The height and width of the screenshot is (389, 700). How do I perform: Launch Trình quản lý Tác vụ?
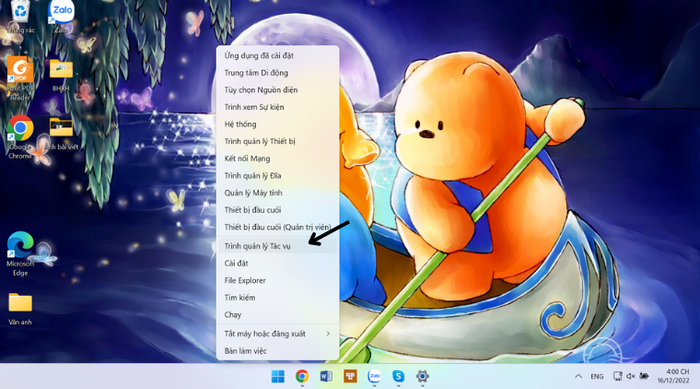click(278, 246)
